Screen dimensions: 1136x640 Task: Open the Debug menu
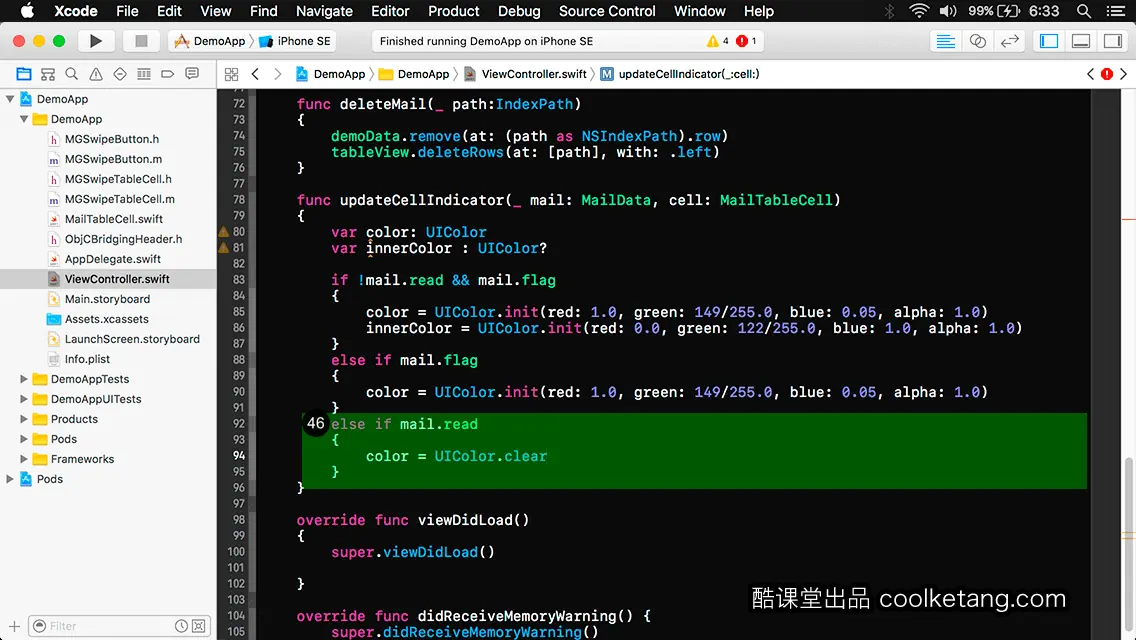(x=519, y=11)
